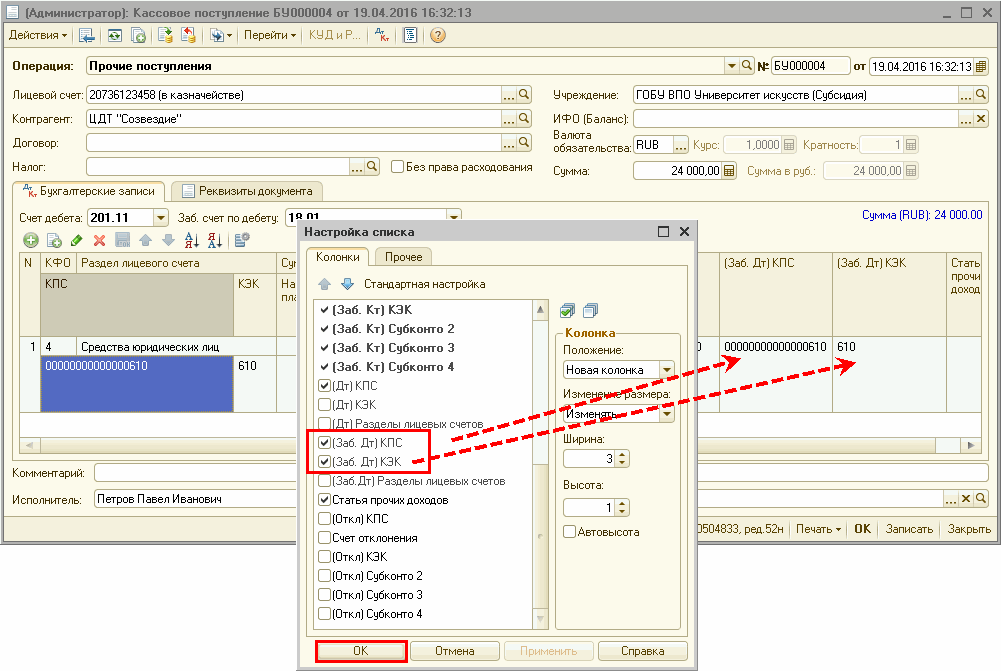
Task: Search Учреждение with magnifier icon
Action: coord(981,94)
